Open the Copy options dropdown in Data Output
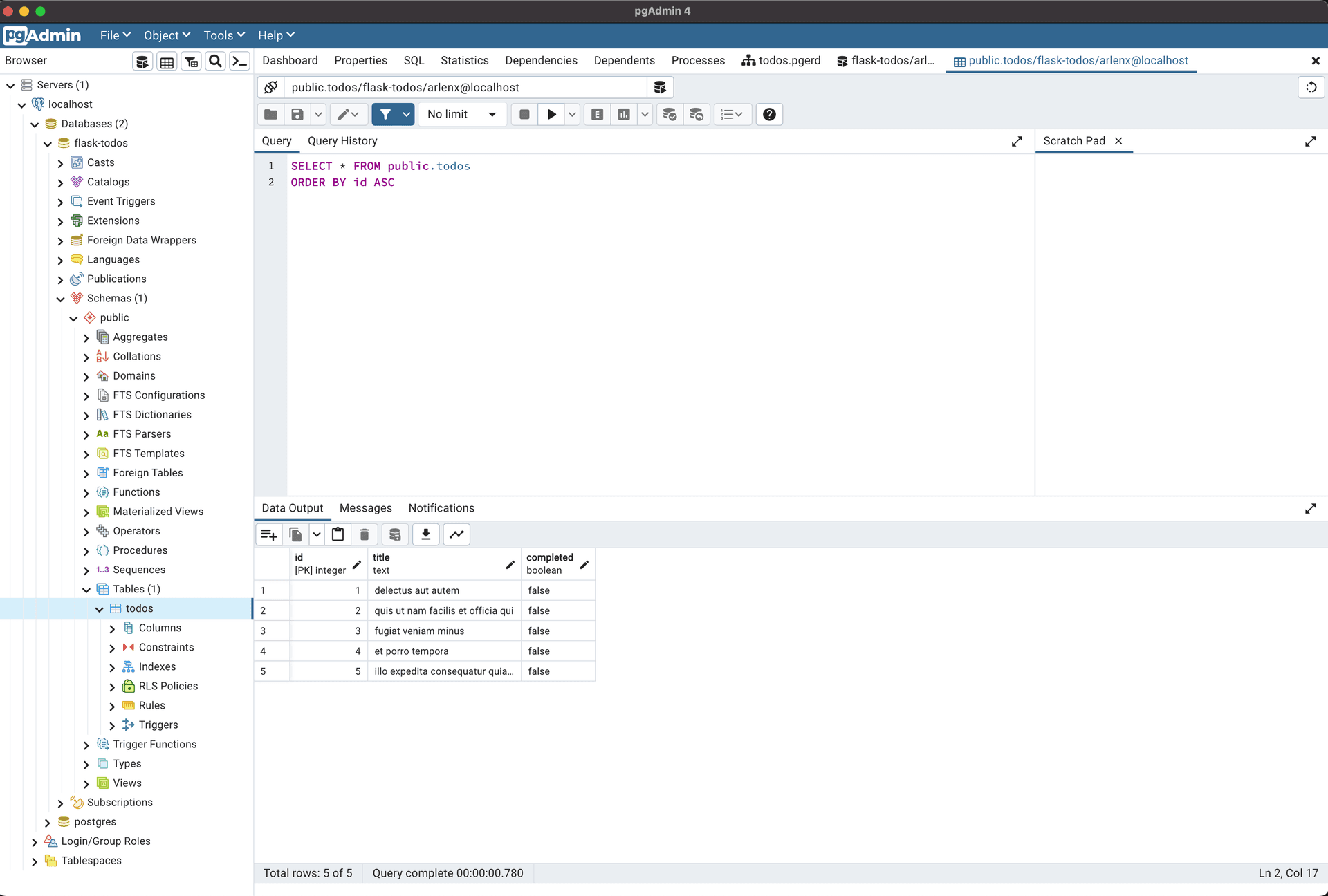 click(316, 534)
